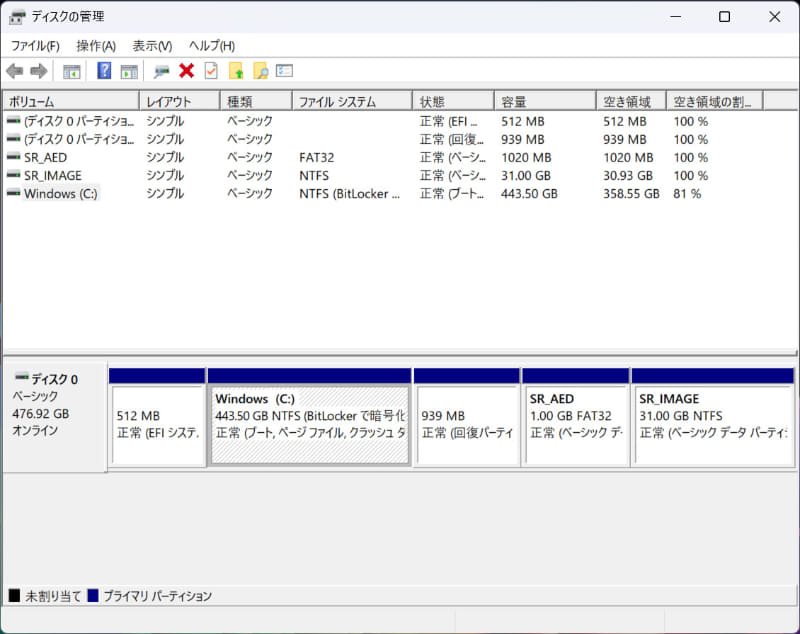Click the folder icon with magnifying glass

261,70
